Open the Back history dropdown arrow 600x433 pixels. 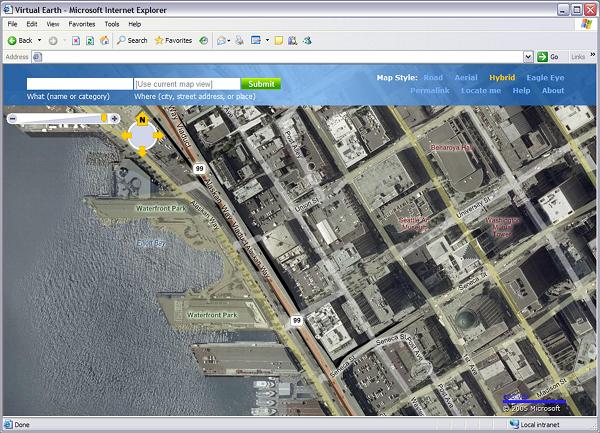click(x=39, y=40)
